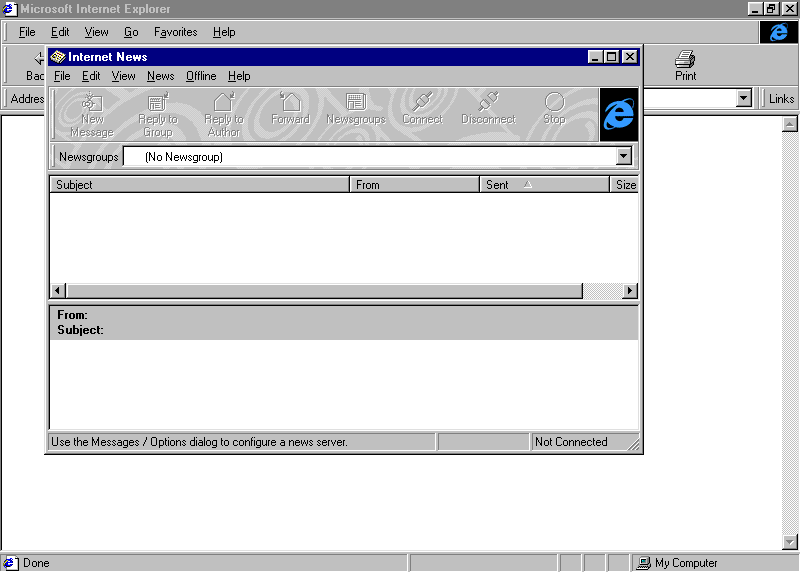Open File menu in Internet Explorer

(x=27, y=32)
